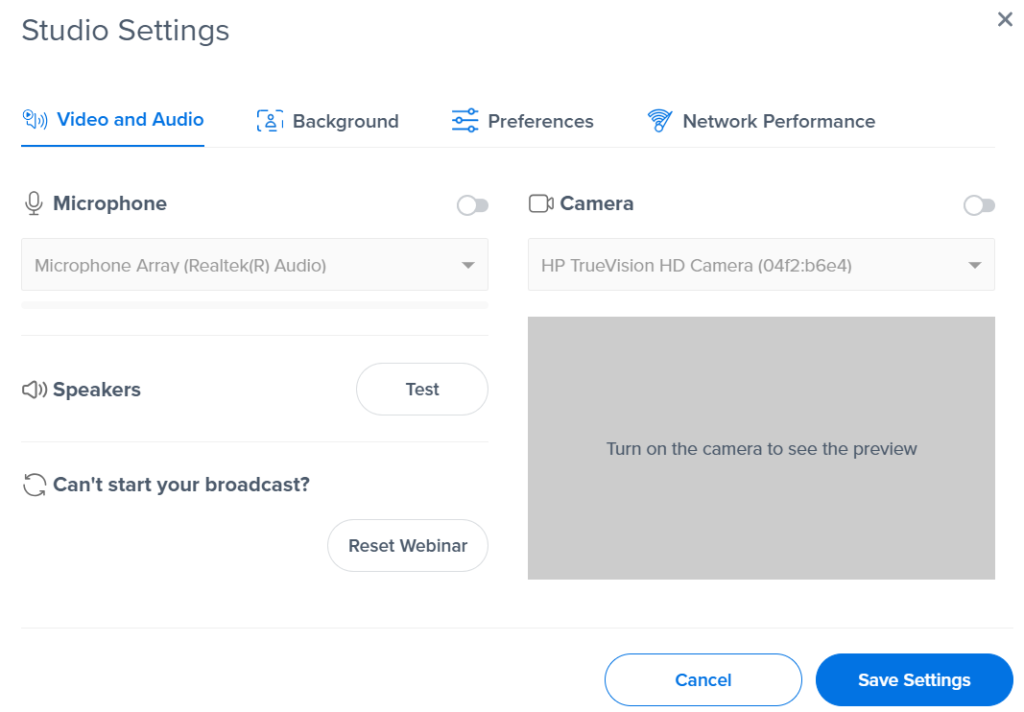
Task: Open the Microphone Array device dropdown
Action: (x=255, y=265)
